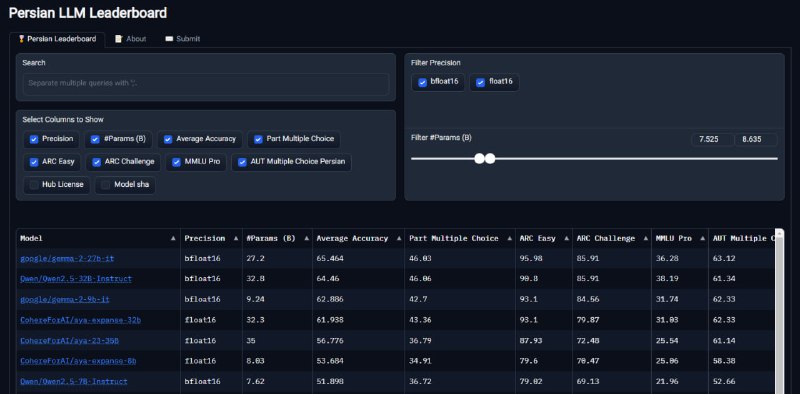Toggle the Precision column checkbox

34,139
